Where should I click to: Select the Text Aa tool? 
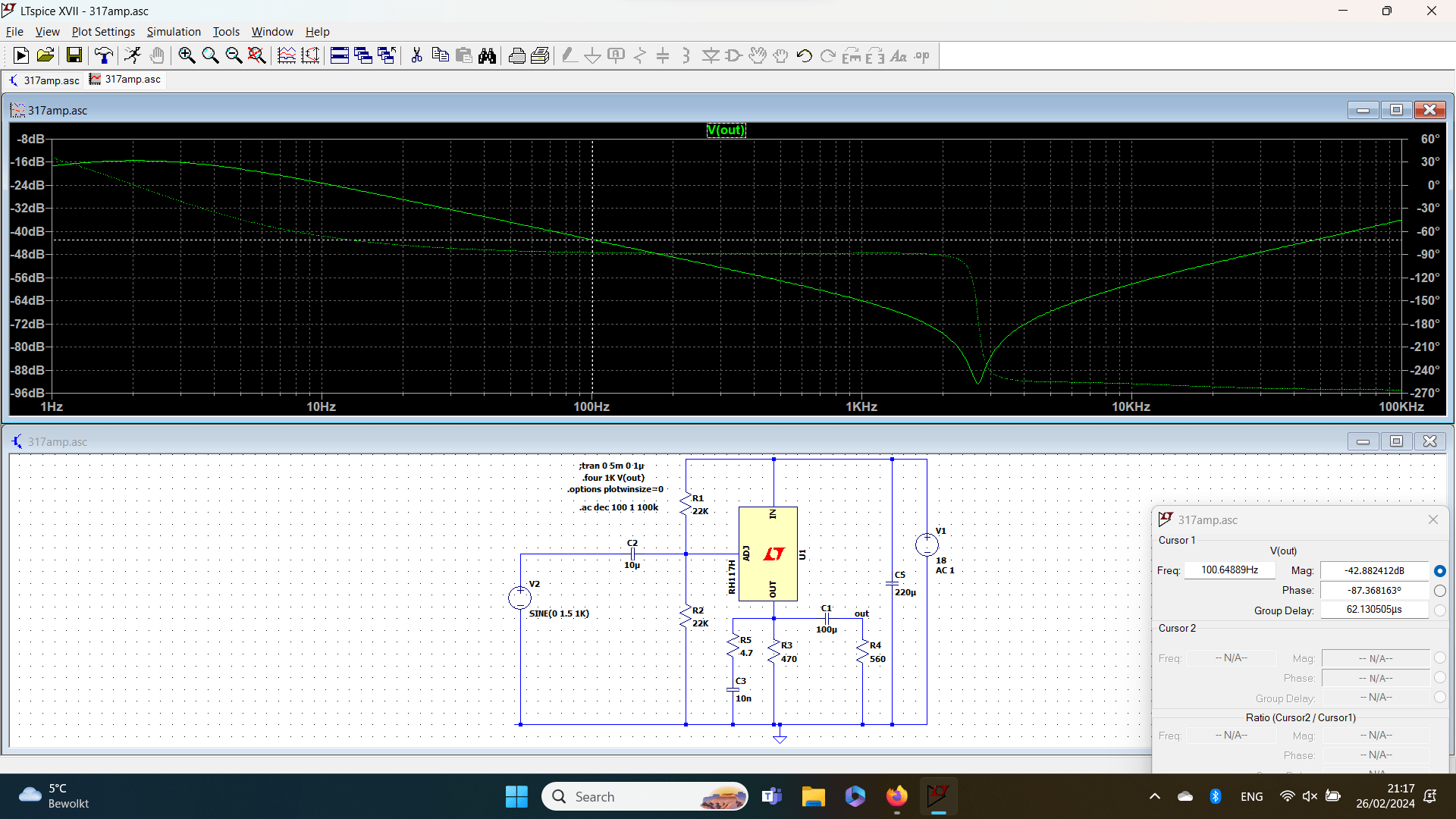click(x=899, y=55)
